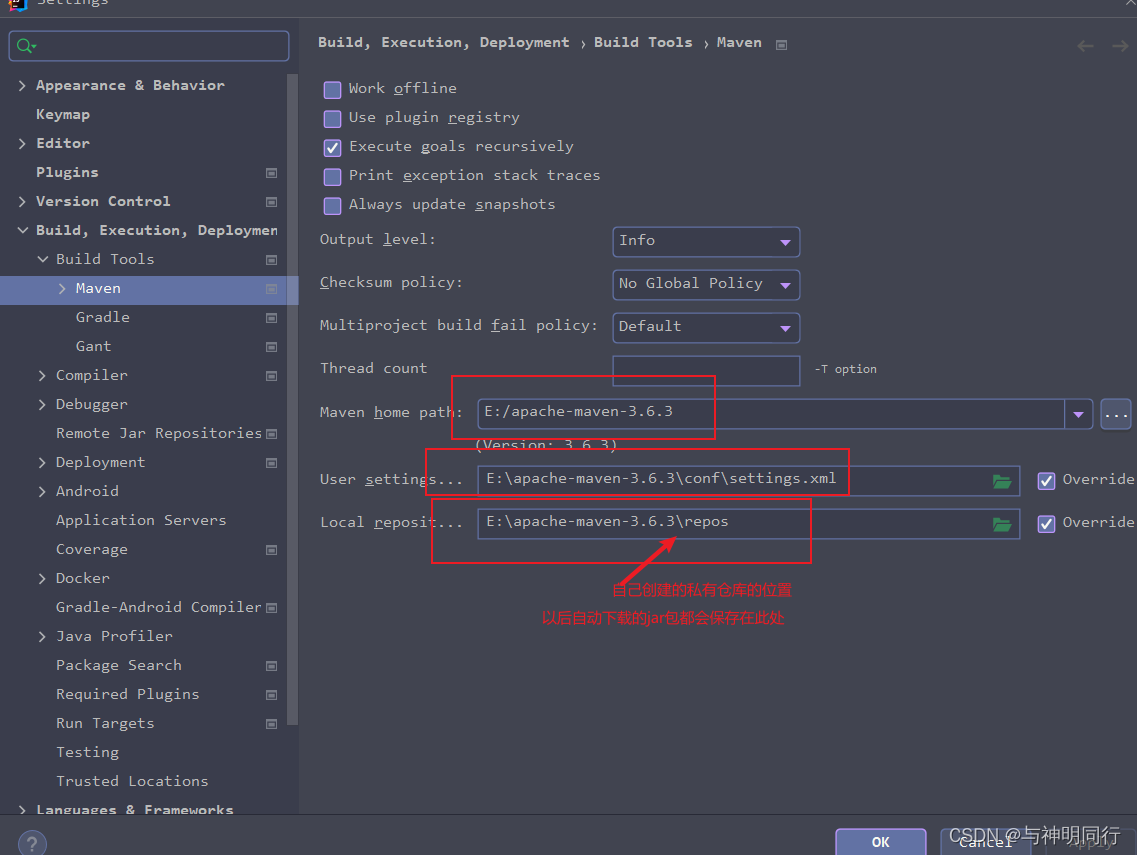Enable Always update snapshots
The height and width of the screenshot is (855, 1137).
332,205
